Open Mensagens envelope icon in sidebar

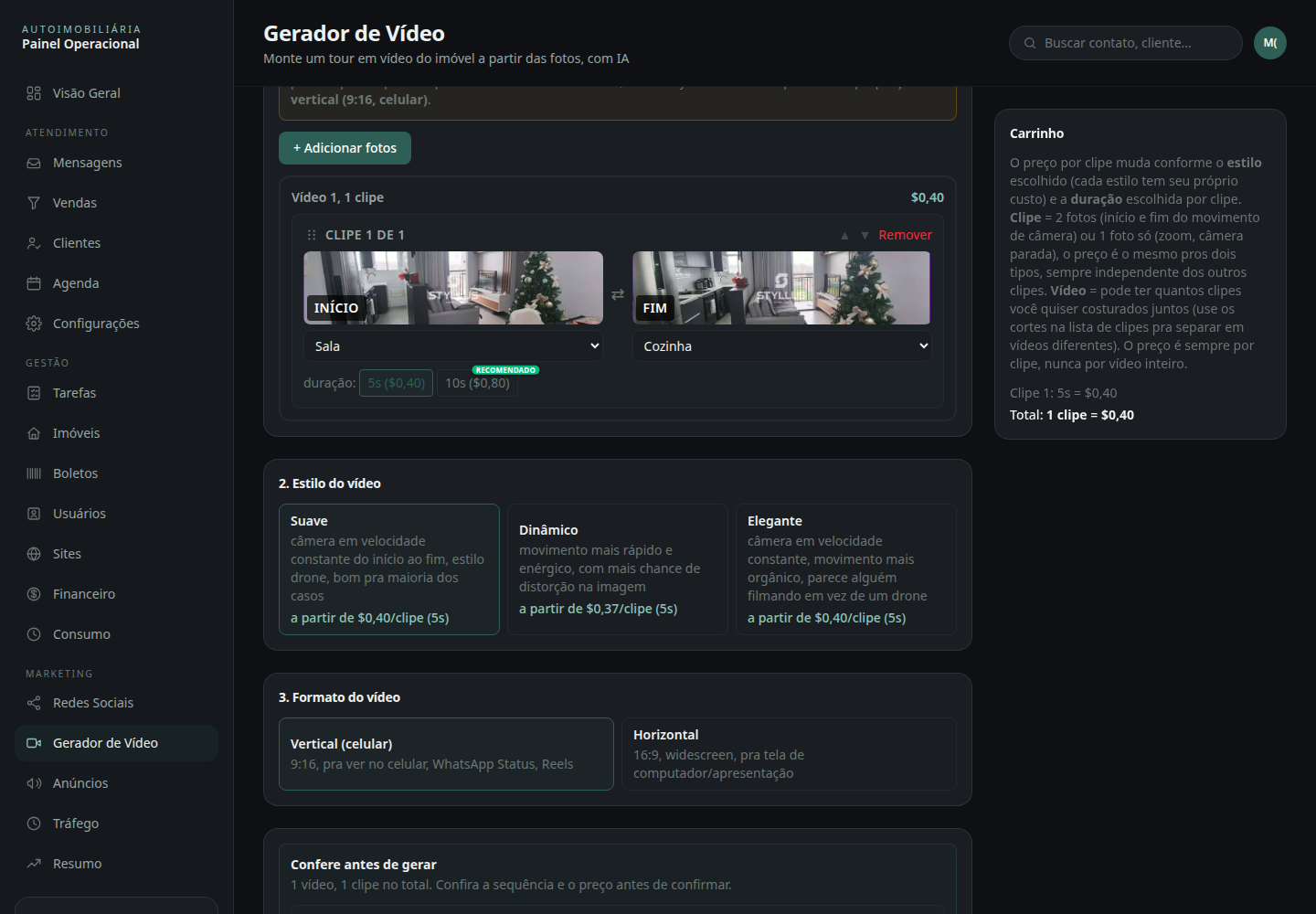click(34, 163)
